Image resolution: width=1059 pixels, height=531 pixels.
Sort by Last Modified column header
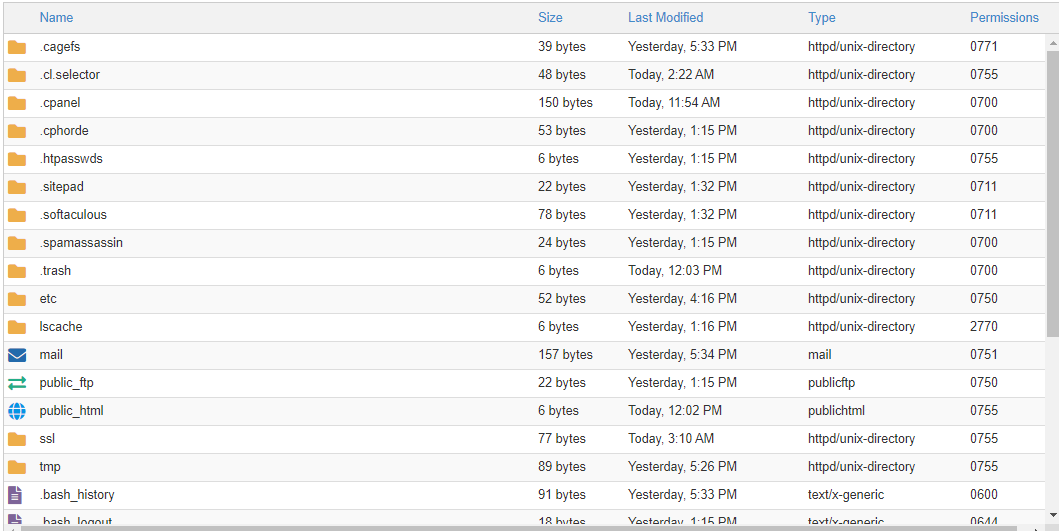coord(665,18)
